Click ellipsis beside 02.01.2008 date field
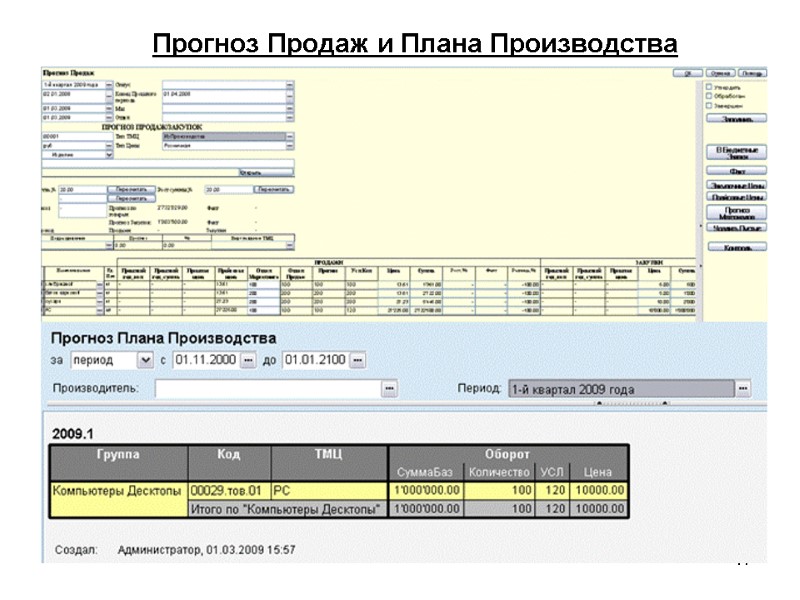This screenshot has width=800, height=600. point(109,96)
